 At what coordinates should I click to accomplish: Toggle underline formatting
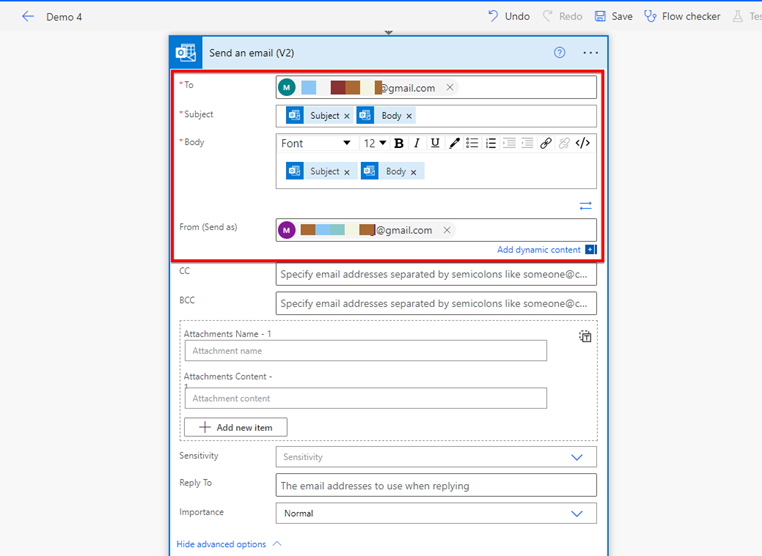point(435,143)
